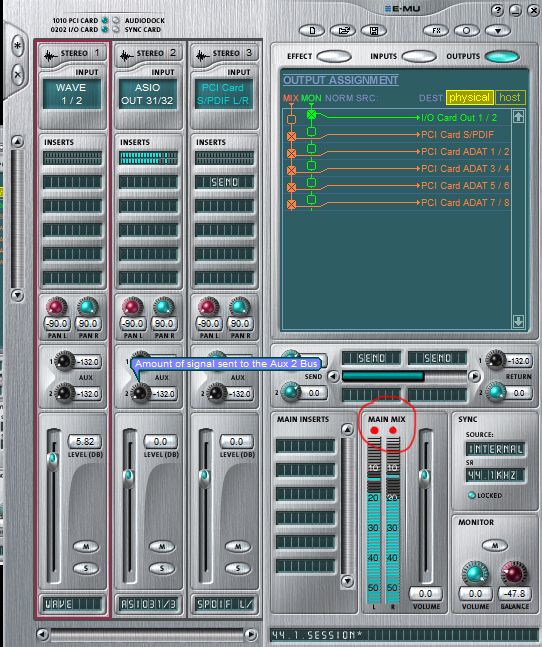Switch to the EFFECT view tab
The height and width of the screenshot is (647, 542).
point(334,56)
